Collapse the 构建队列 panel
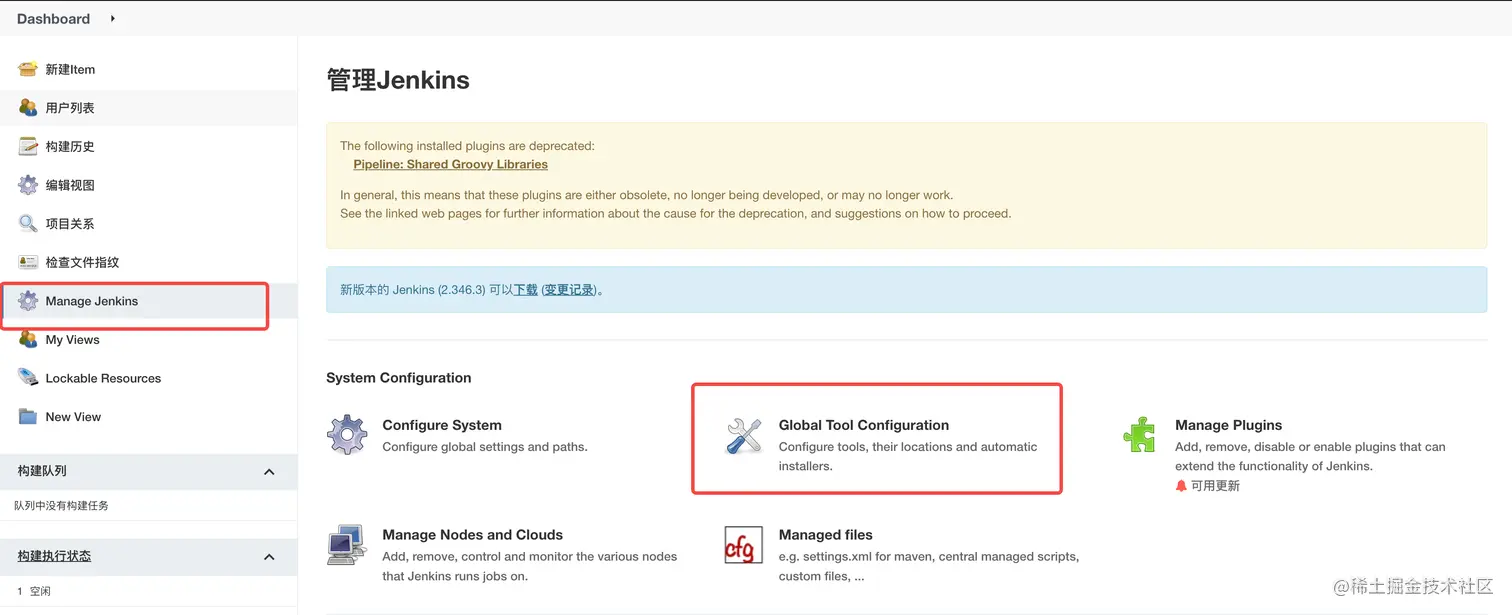 coord(269,471)
